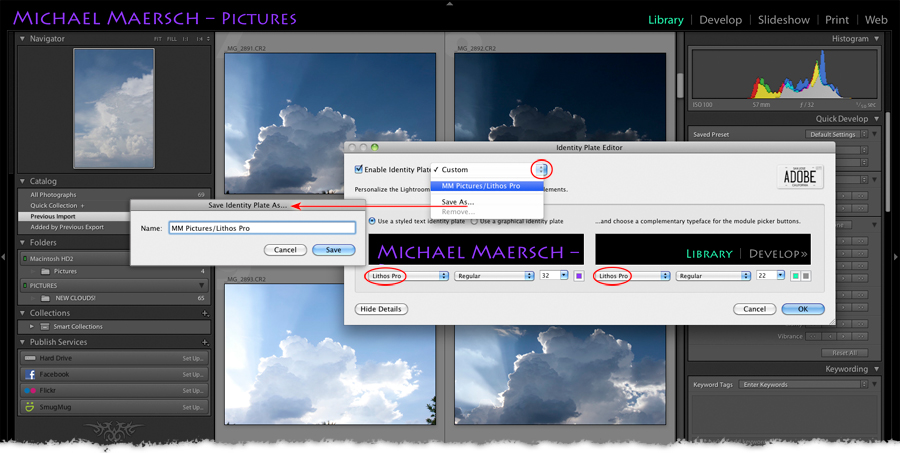This screenshot has height=453, width=900.
Task: Switch to the Web module
Action: point(876,20)
